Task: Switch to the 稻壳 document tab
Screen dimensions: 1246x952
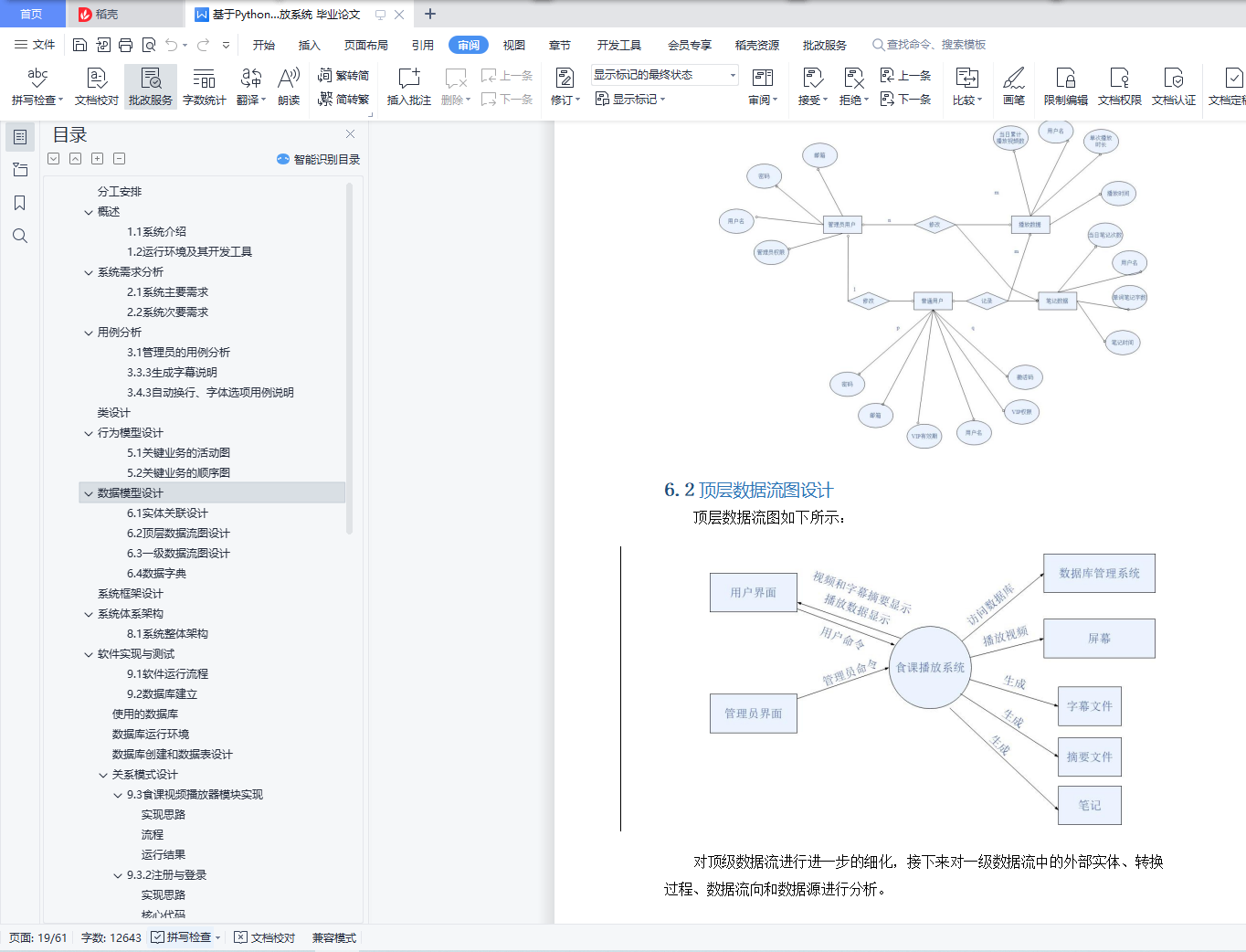Action: click(x=124, y=14)
